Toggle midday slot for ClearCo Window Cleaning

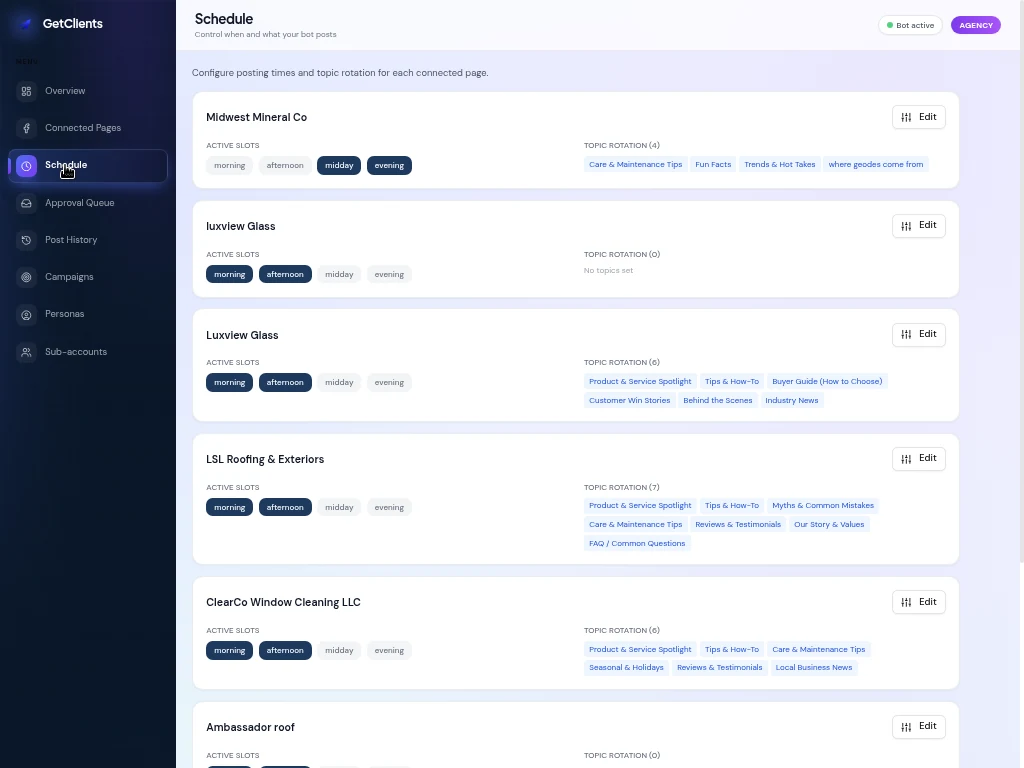pyautogui.click(x=339, y=650)
